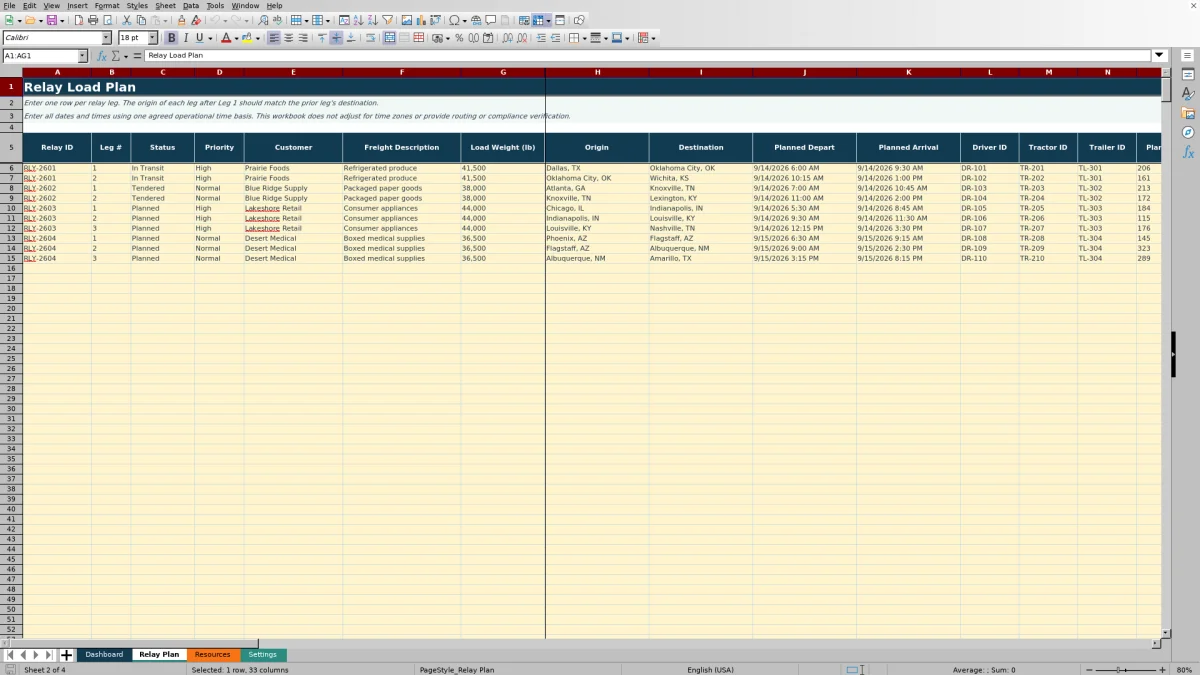Screen dimensions: 1200x675
Task: Open sidebar Styles panel icon
Action: click(x=1188, y=94)
